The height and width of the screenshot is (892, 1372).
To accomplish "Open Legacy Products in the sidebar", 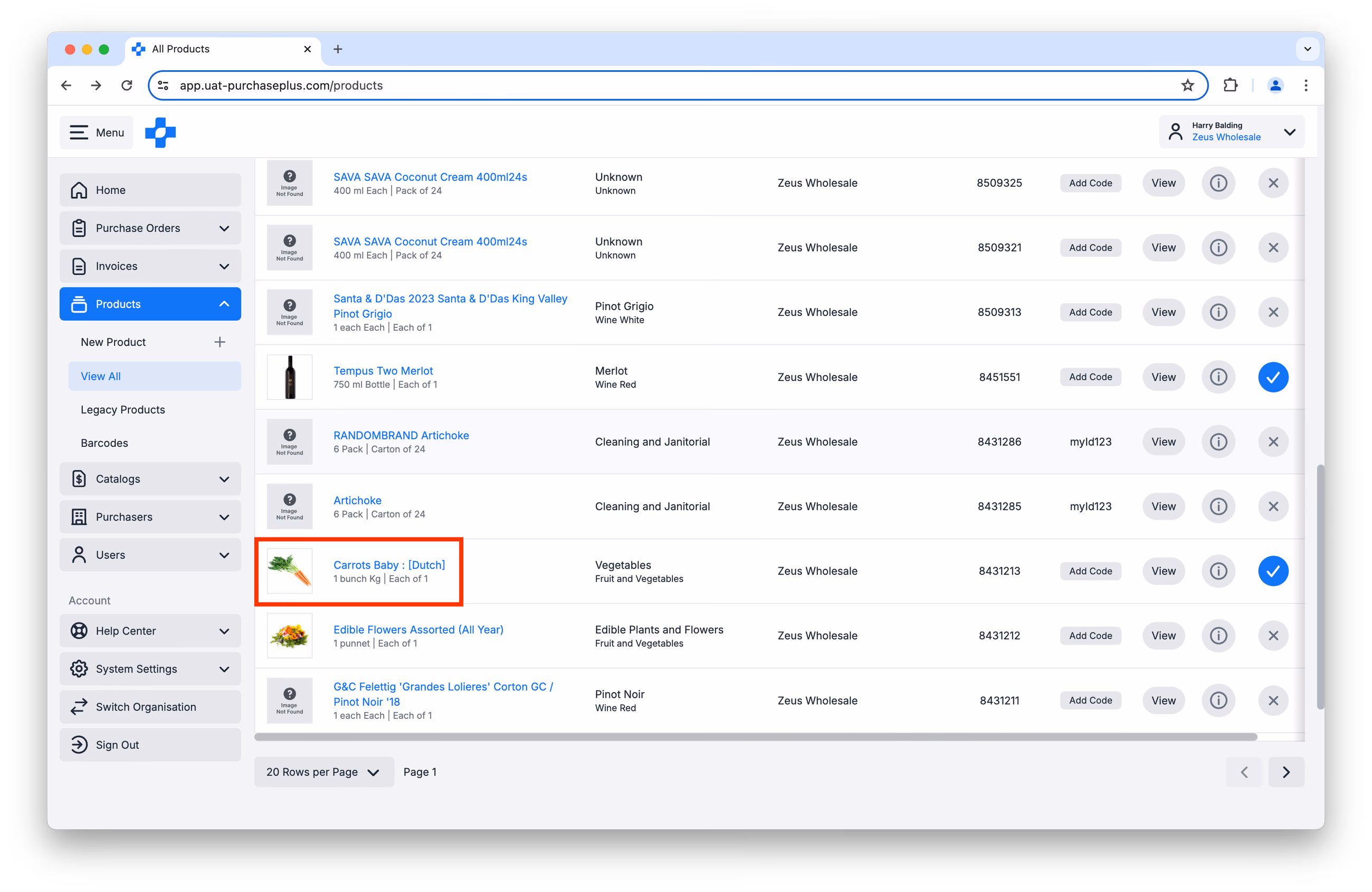I will point(123,410).
